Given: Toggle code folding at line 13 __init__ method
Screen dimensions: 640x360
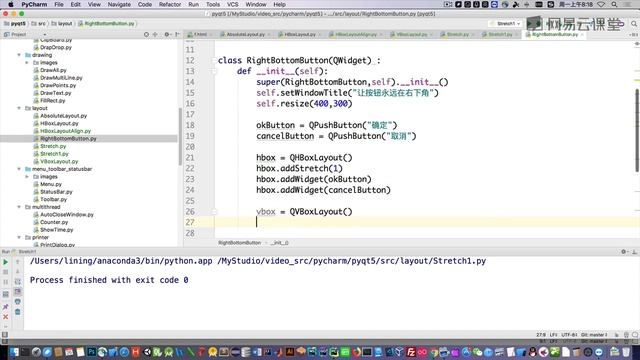Looking at the screenshot, I should pos(214,71).
